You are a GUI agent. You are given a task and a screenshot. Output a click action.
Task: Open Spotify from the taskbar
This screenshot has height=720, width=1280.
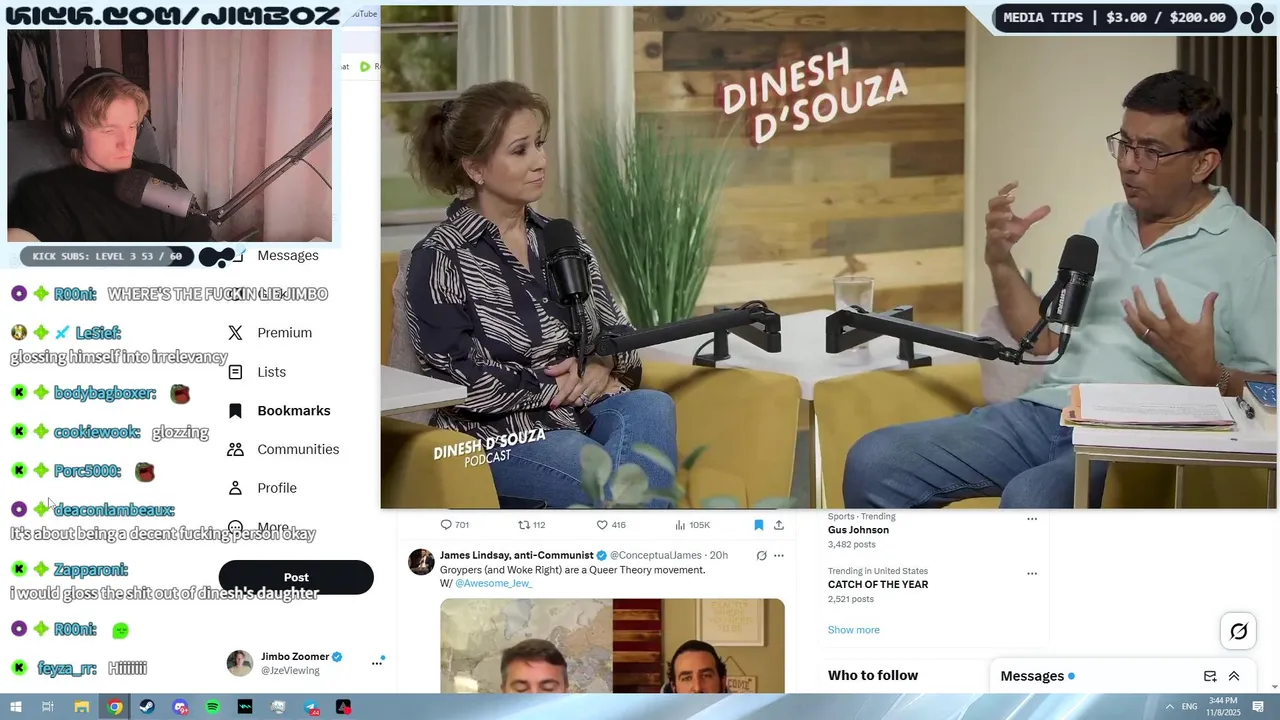tap(212, 707)
